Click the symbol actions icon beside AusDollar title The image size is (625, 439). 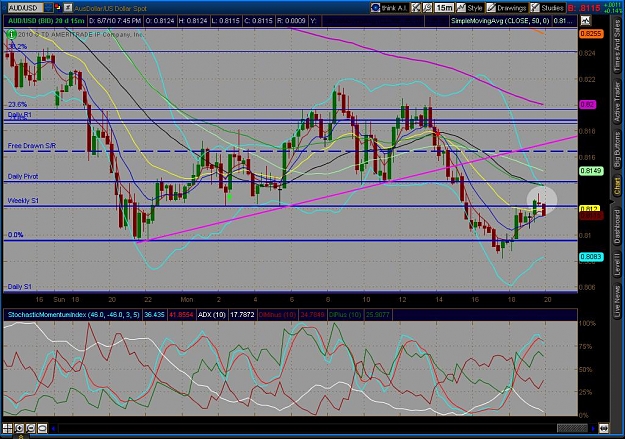(68, 7)
